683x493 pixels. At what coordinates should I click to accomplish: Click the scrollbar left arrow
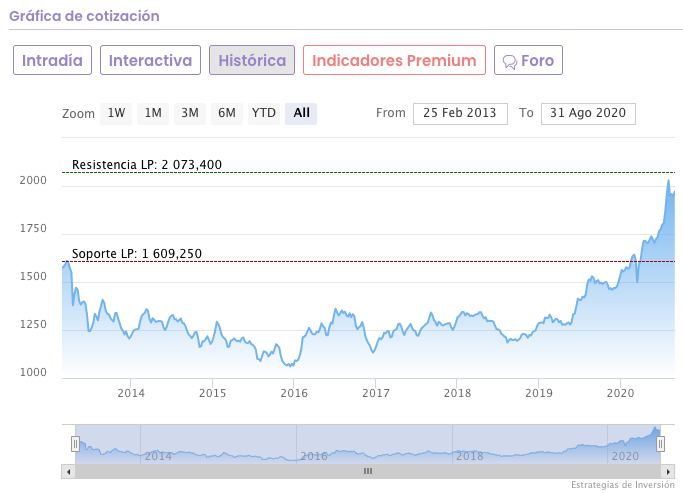tap(68, 471)
